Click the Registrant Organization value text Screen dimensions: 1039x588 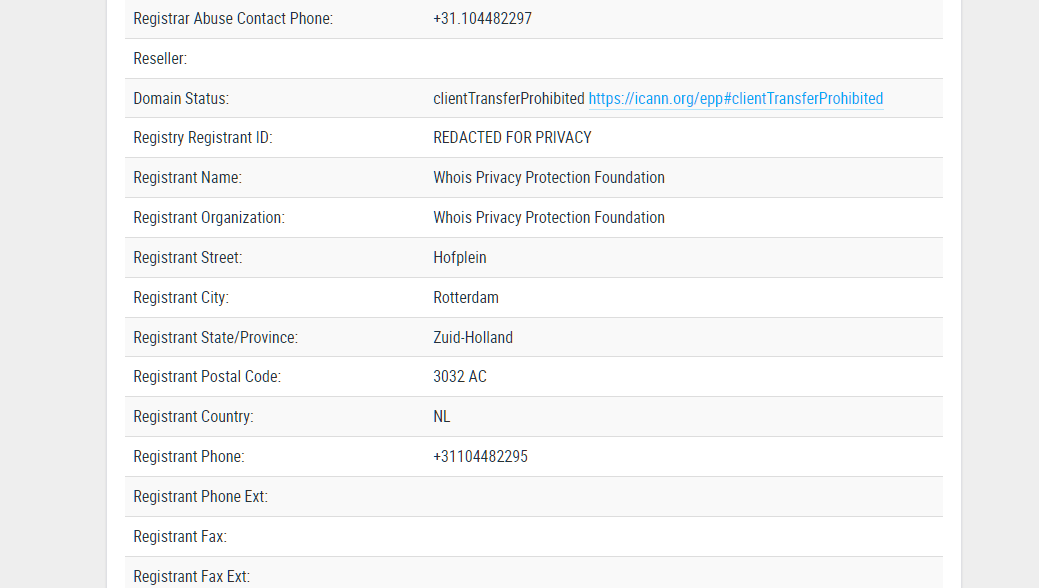pos(548,218)
